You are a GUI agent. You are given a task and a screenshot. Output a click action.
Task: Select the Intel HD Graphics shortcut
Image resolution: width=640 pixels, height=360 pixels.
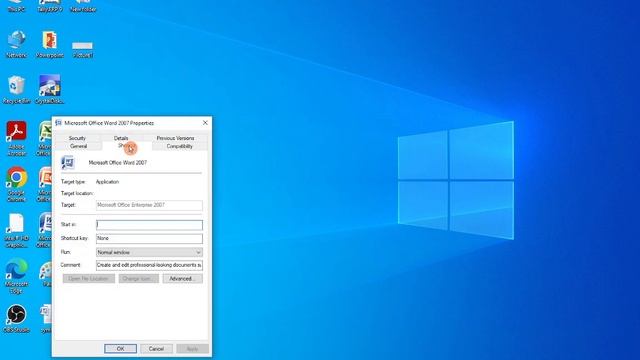pos(16,231)
